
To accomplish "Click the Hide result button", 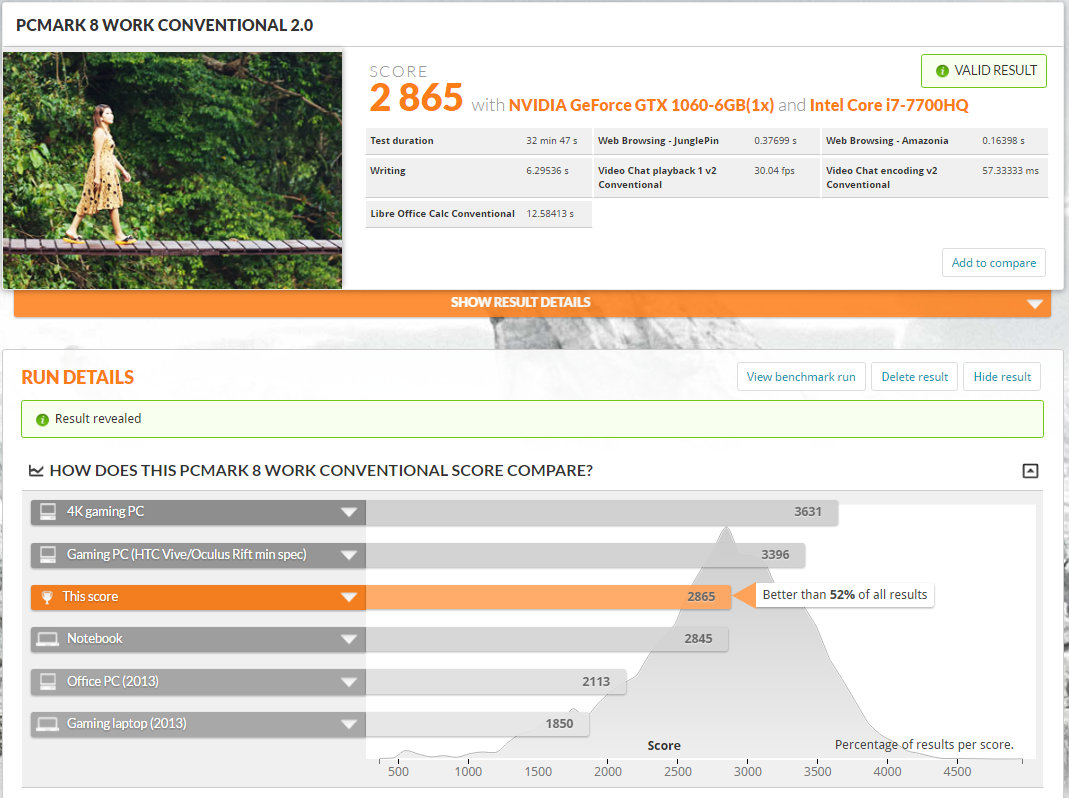I will 1001,377.
